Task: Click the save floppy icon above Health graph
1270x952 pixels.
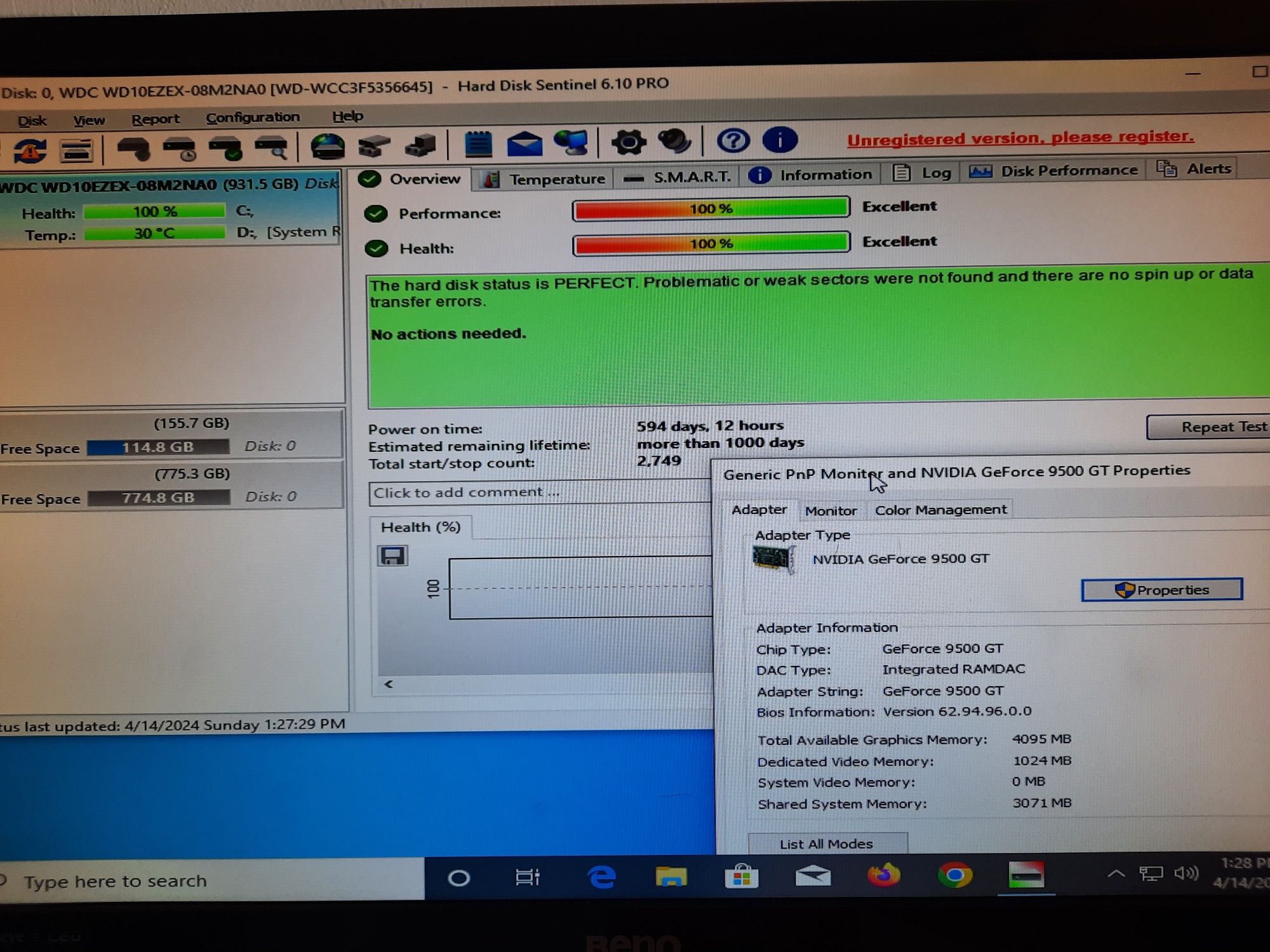Action: pyautogui.click(x=392, y=556)
